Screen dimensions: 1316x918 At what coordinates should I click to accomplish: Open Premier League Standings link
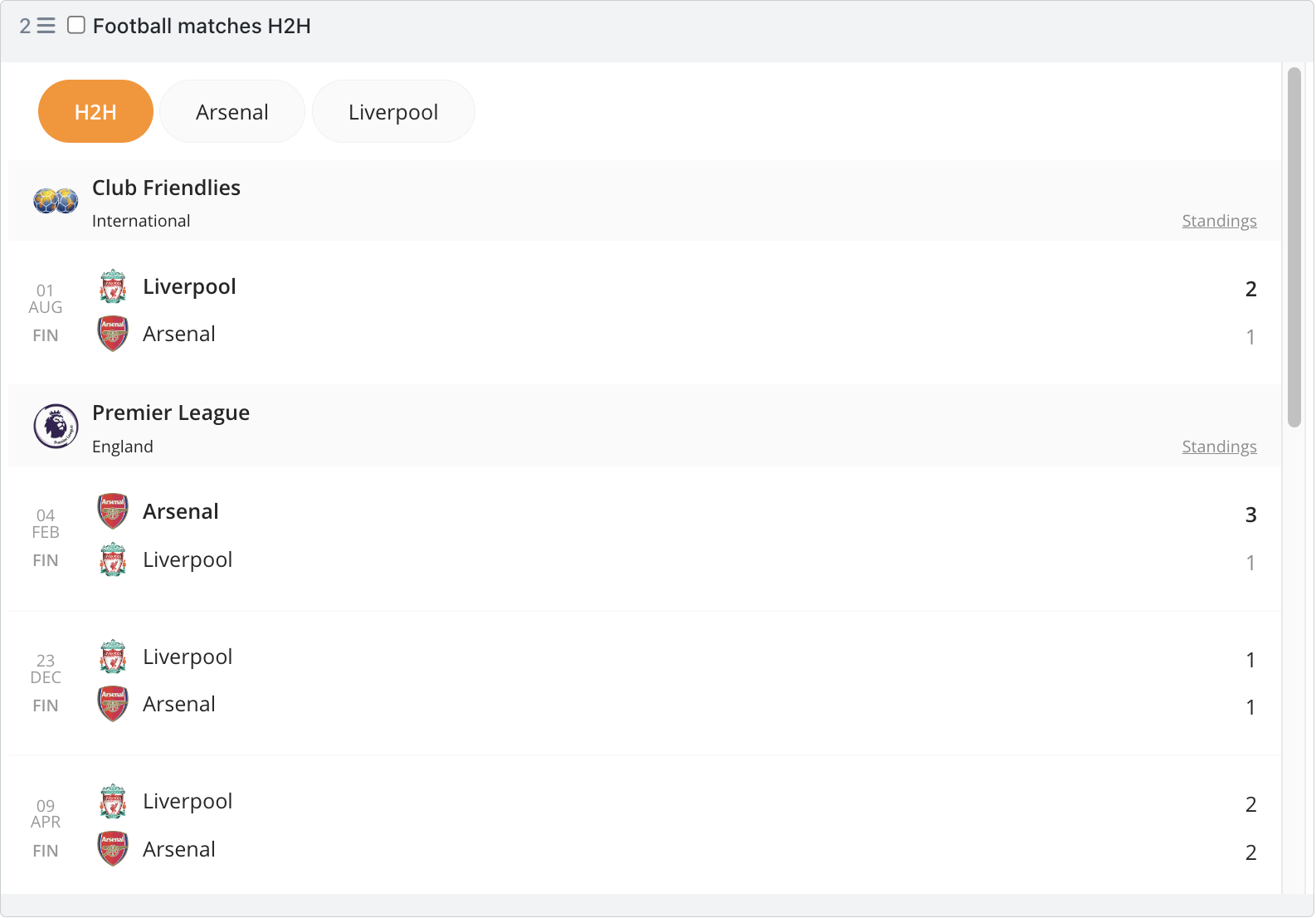(1219, 447)
